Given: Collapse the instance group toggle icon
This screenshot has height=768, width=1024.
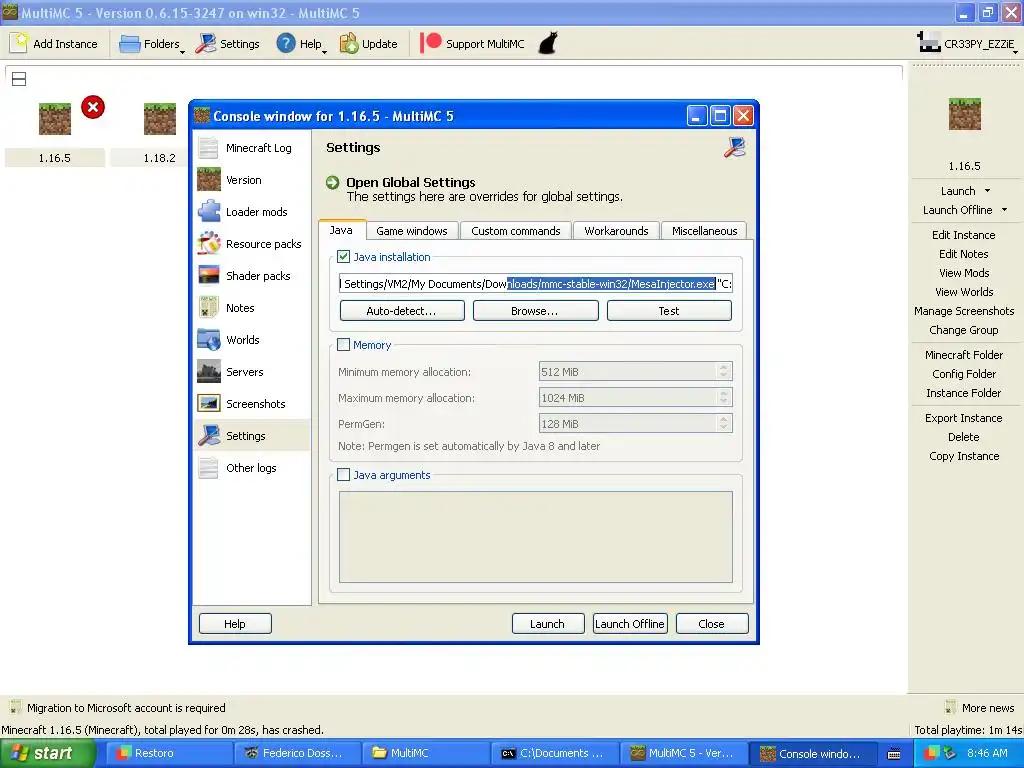Looking at the screenshot, I should [x=19, y=79].
